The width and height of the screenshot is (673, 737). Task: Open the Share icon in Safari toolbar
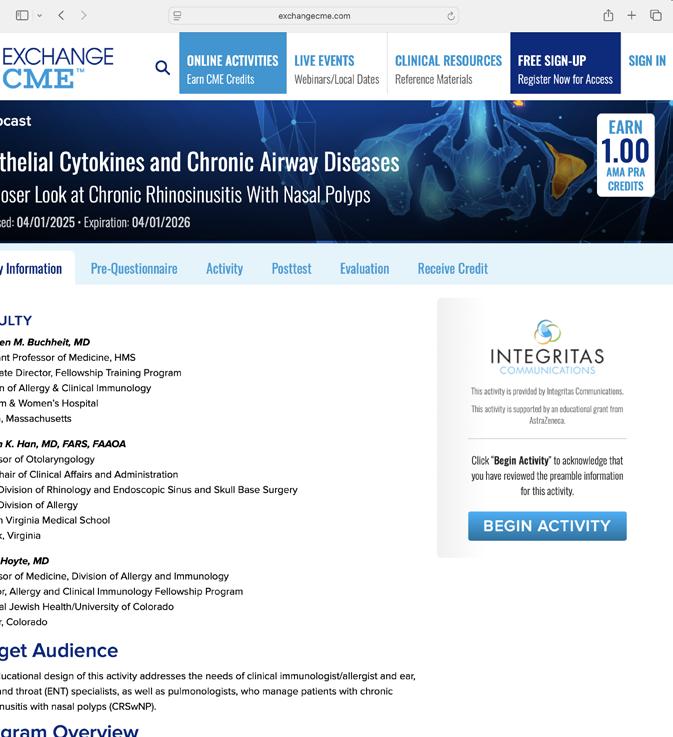(x=608, y=16)
